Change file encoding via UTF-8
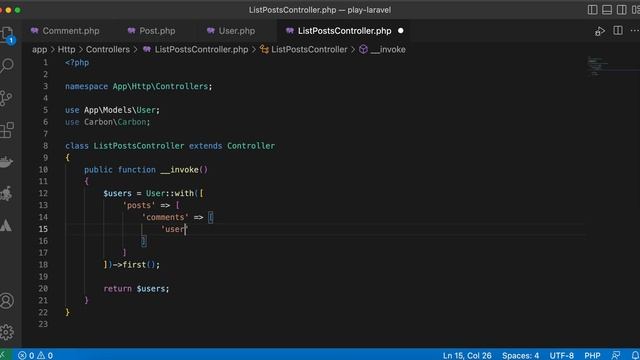The height and width of the screenshot is (360, 640). [x=562, y=356]
